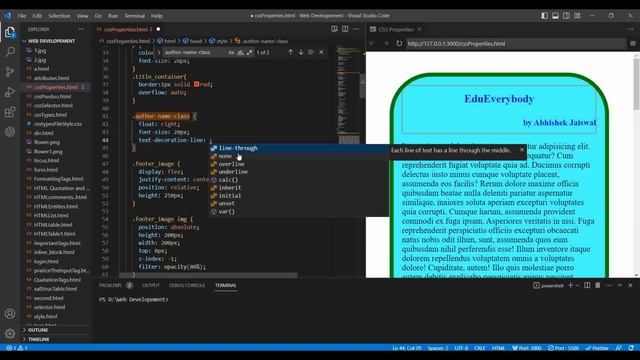Open the Search view in activity bar
This screenshot has width=640, height=360.
pos(10,51)
